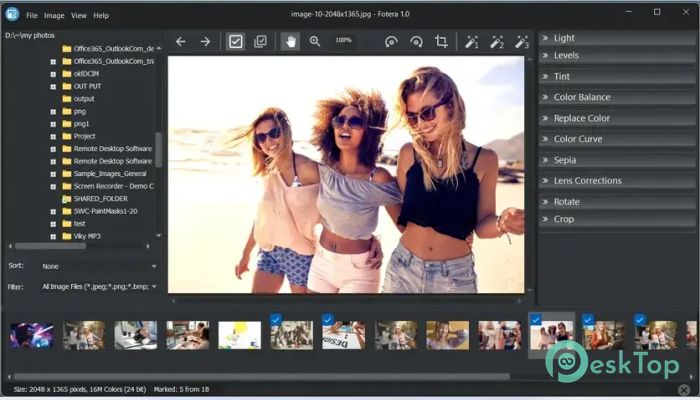Open the View menu
The width and height of the screenshot is (700, 400).
79,15
